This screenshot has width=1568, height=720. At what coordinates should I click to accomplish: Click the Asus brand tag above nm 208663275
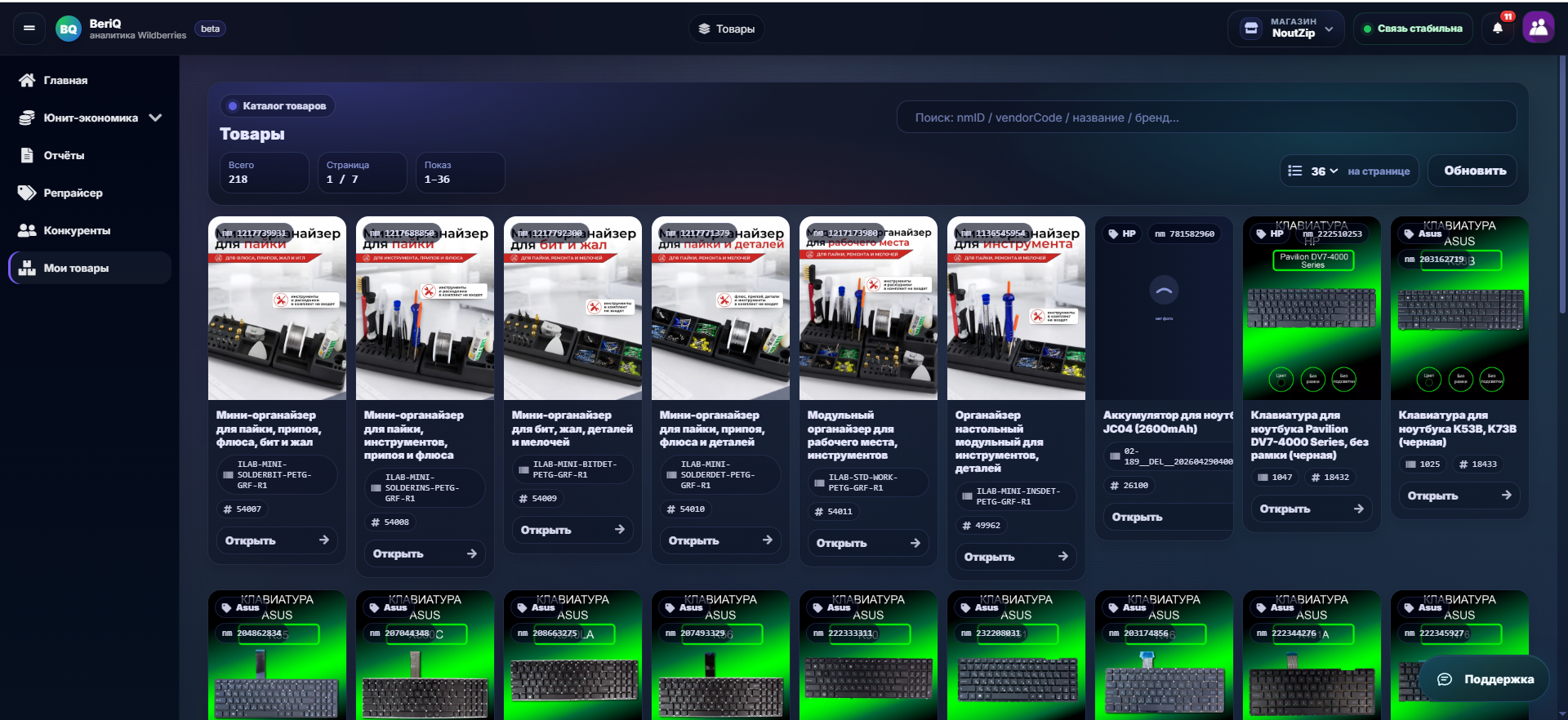point(536,608)
